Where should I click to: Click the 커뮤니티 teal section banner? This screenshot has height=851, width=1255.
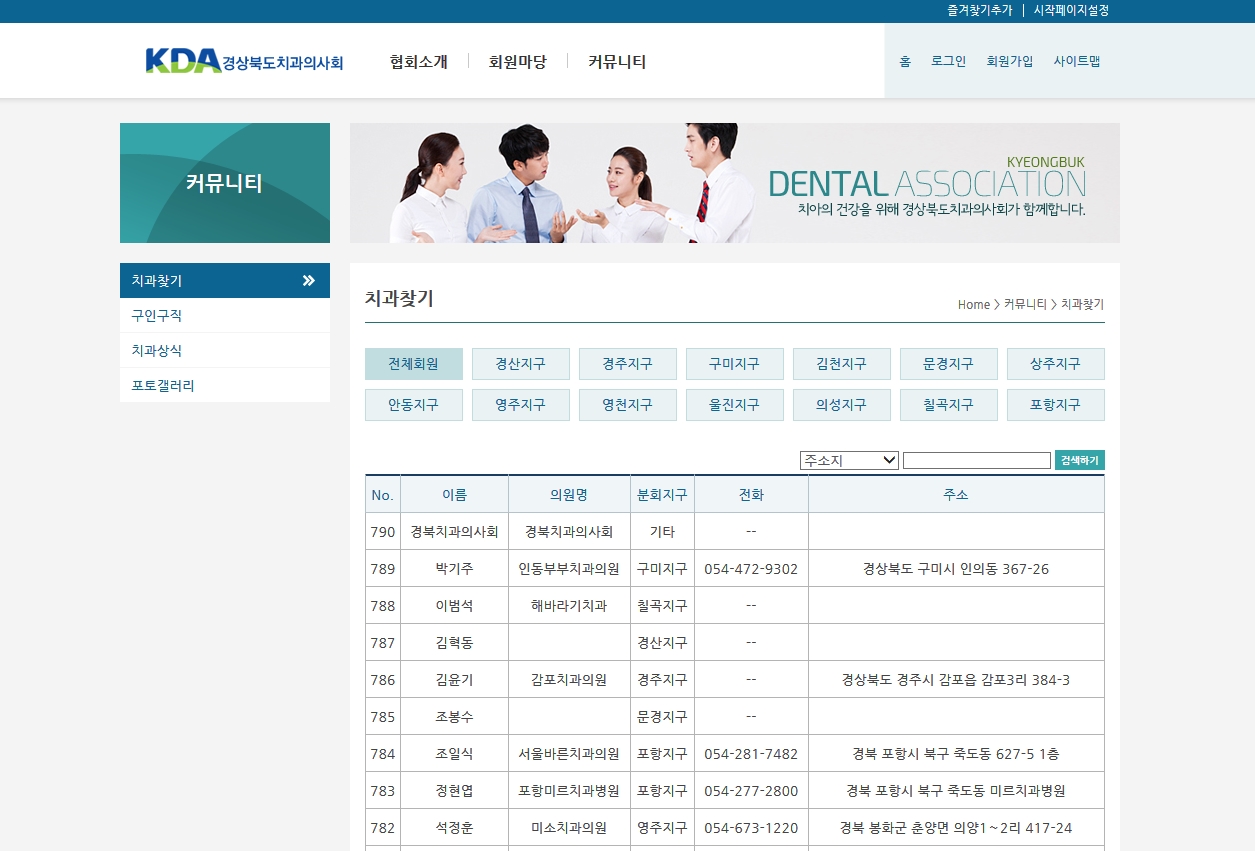pyautogui.click(x=225, y=183)
